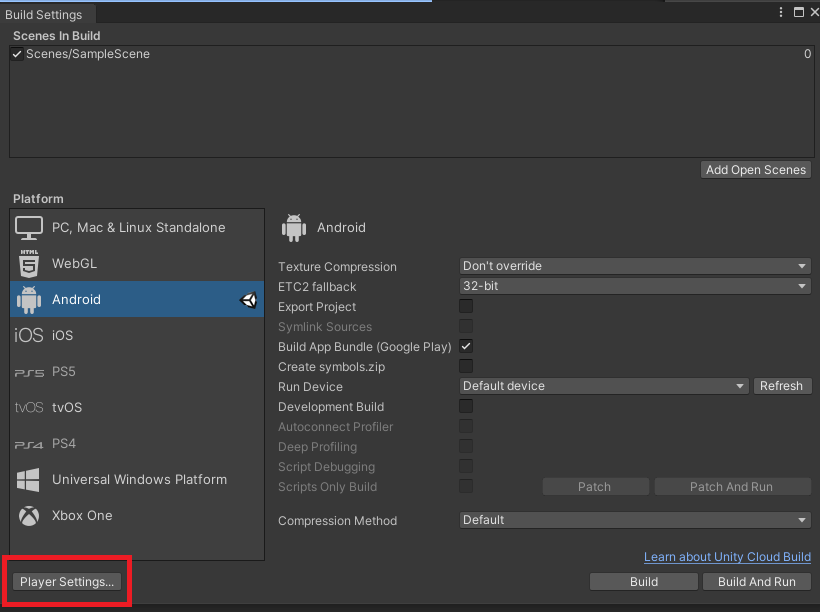
Task: Maximize the Build Settings window
Action: click(799, 12)
